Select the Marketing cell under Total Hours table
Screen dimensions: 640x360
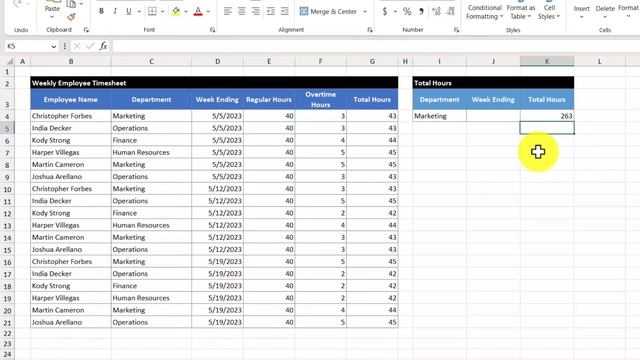pyautogui.click(x=439, y=116)
